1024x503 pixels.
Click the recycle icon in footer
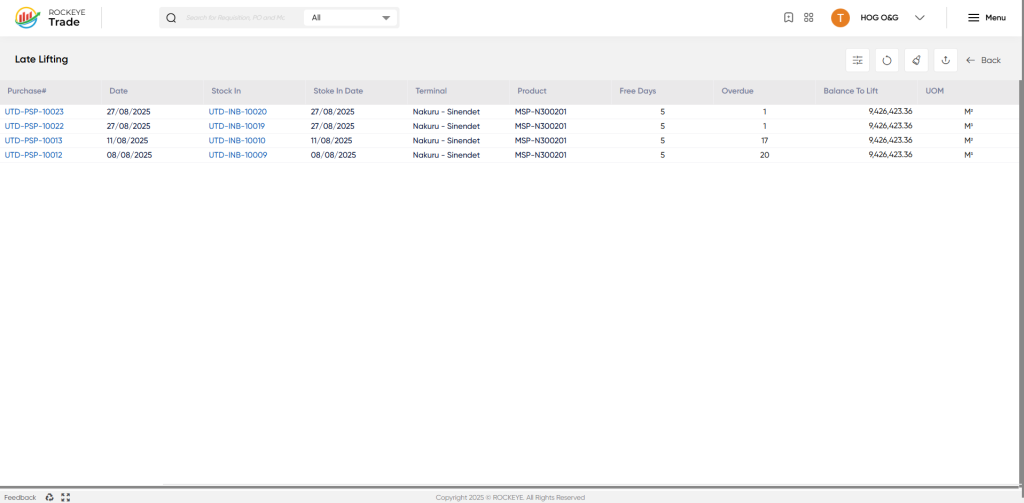pos(50,497)
